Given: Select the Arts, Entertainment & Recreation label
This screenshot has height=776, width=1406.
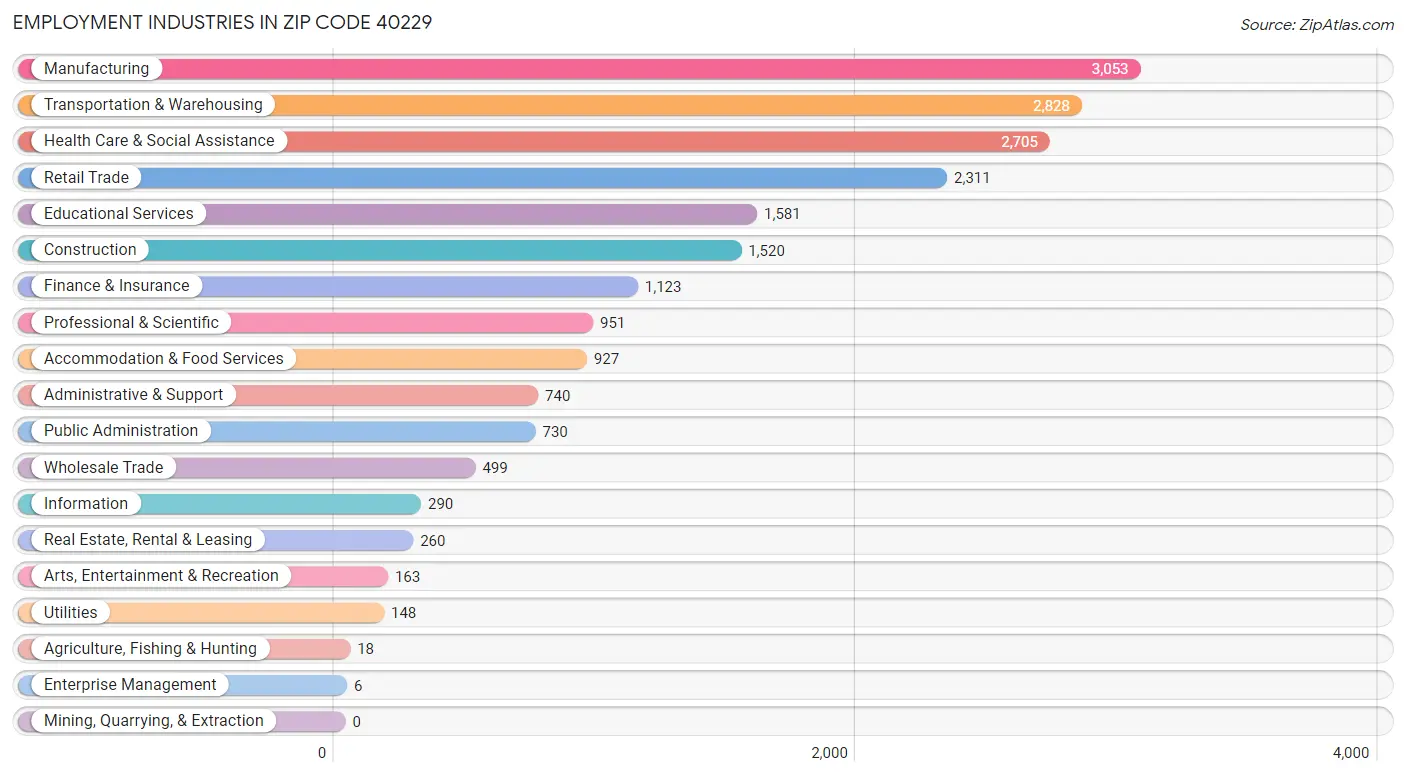Looking at the screenshot, I should [161, 576].
